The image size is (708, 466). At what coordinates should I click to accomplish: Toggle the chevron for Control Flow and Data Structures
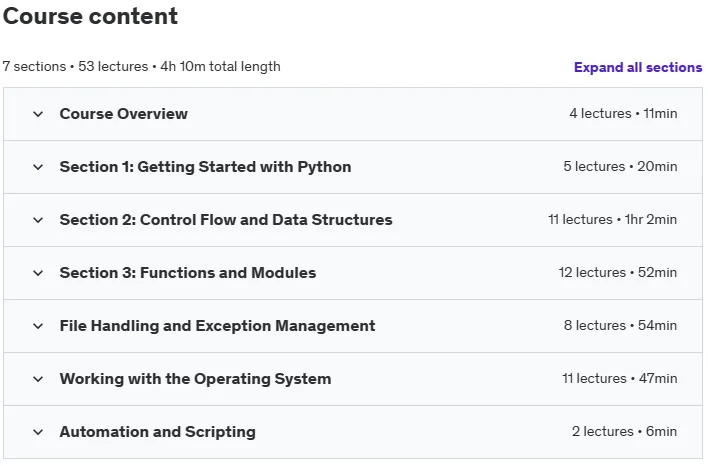point(38,220)
